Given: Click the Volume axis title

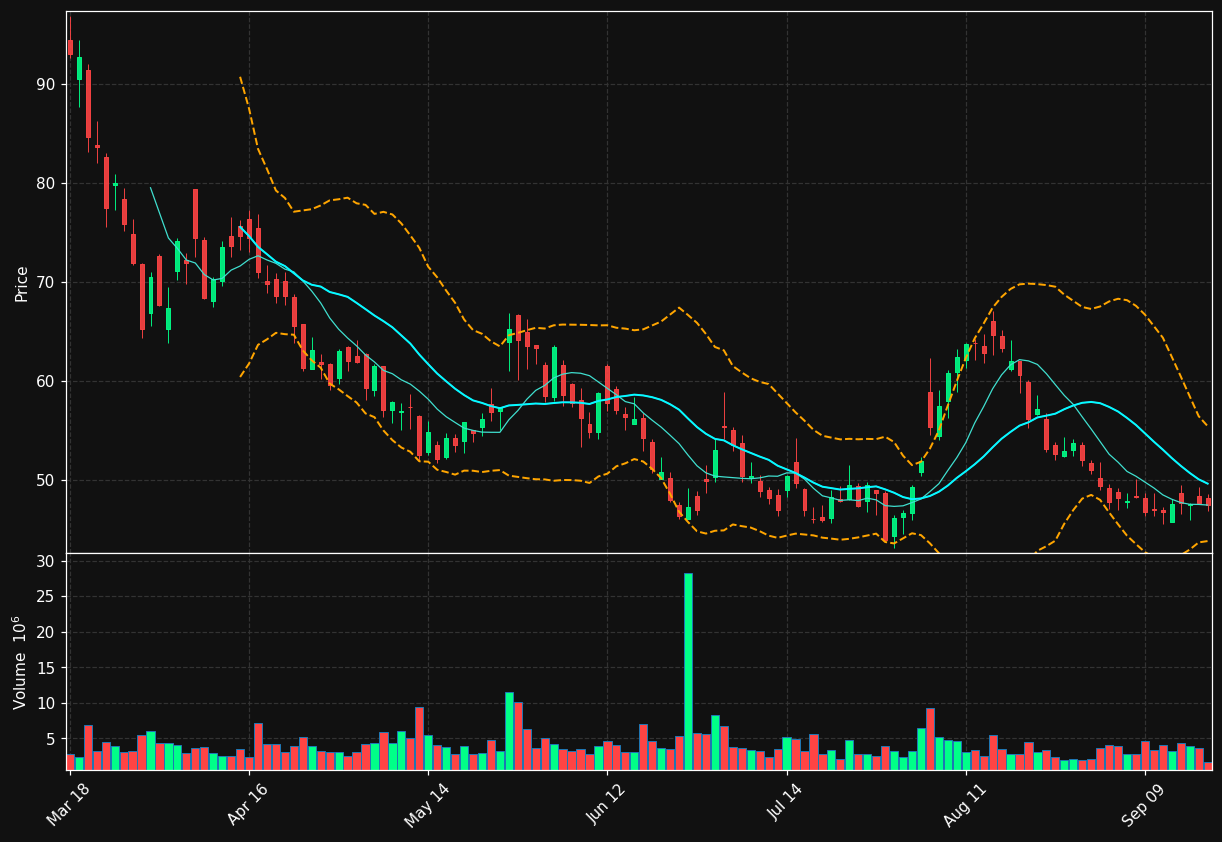Looking at the screenshot, I should [21, 662].
